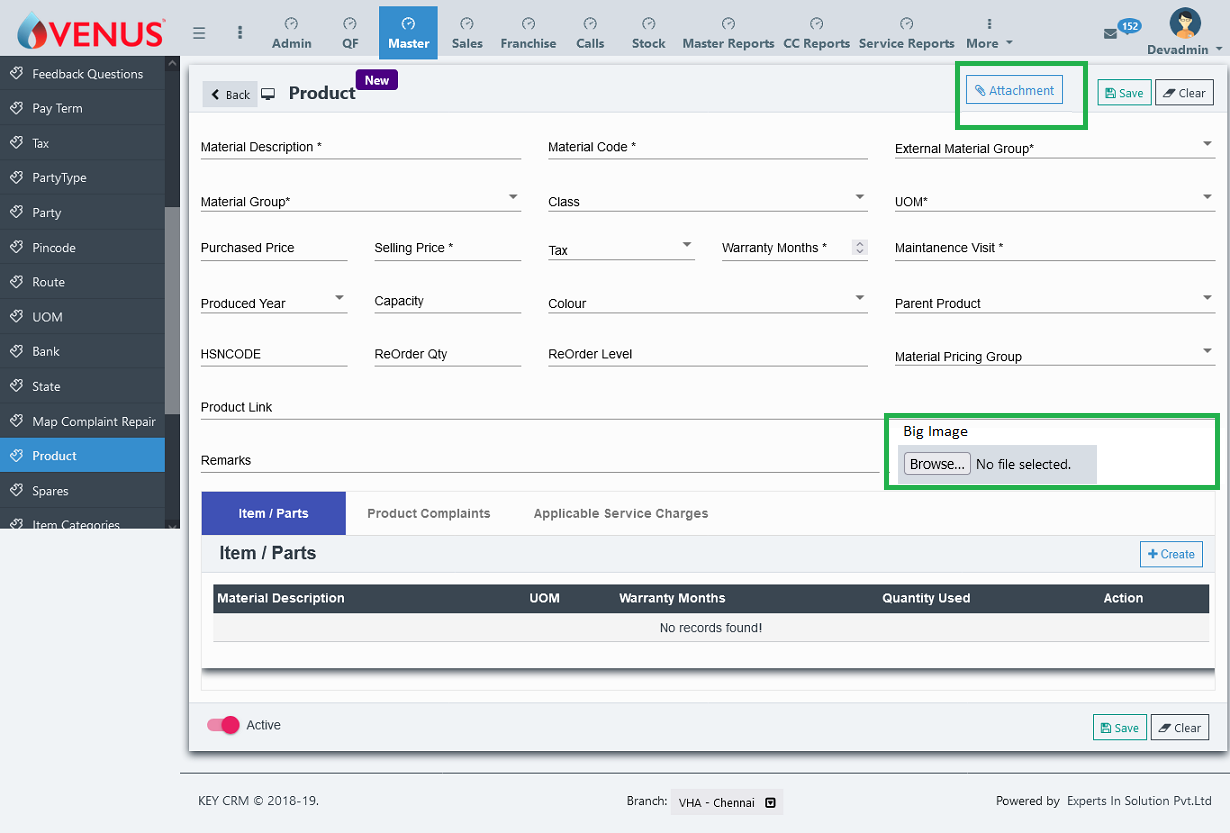Open the Stock module icon
This screenshot has width=1230, height=833.
pos(648,23)
